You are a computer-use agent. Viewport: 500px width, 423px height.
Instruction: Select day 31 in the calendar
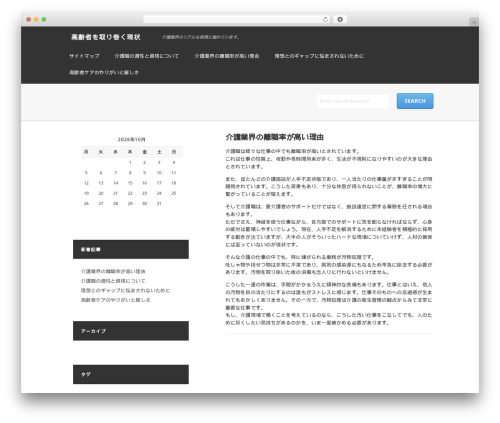159,204
